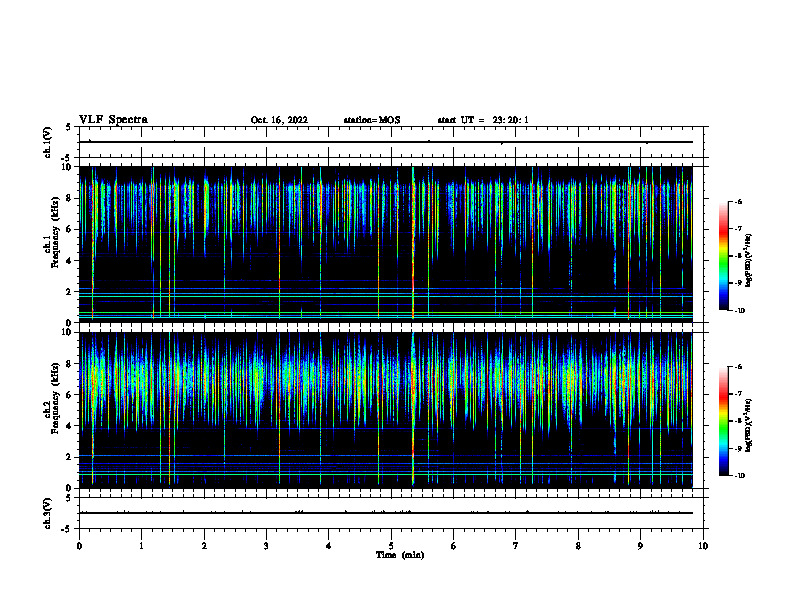
Task: Click the ch.2 color bar 'log(PSD)' label
Action: click(749, 425)
